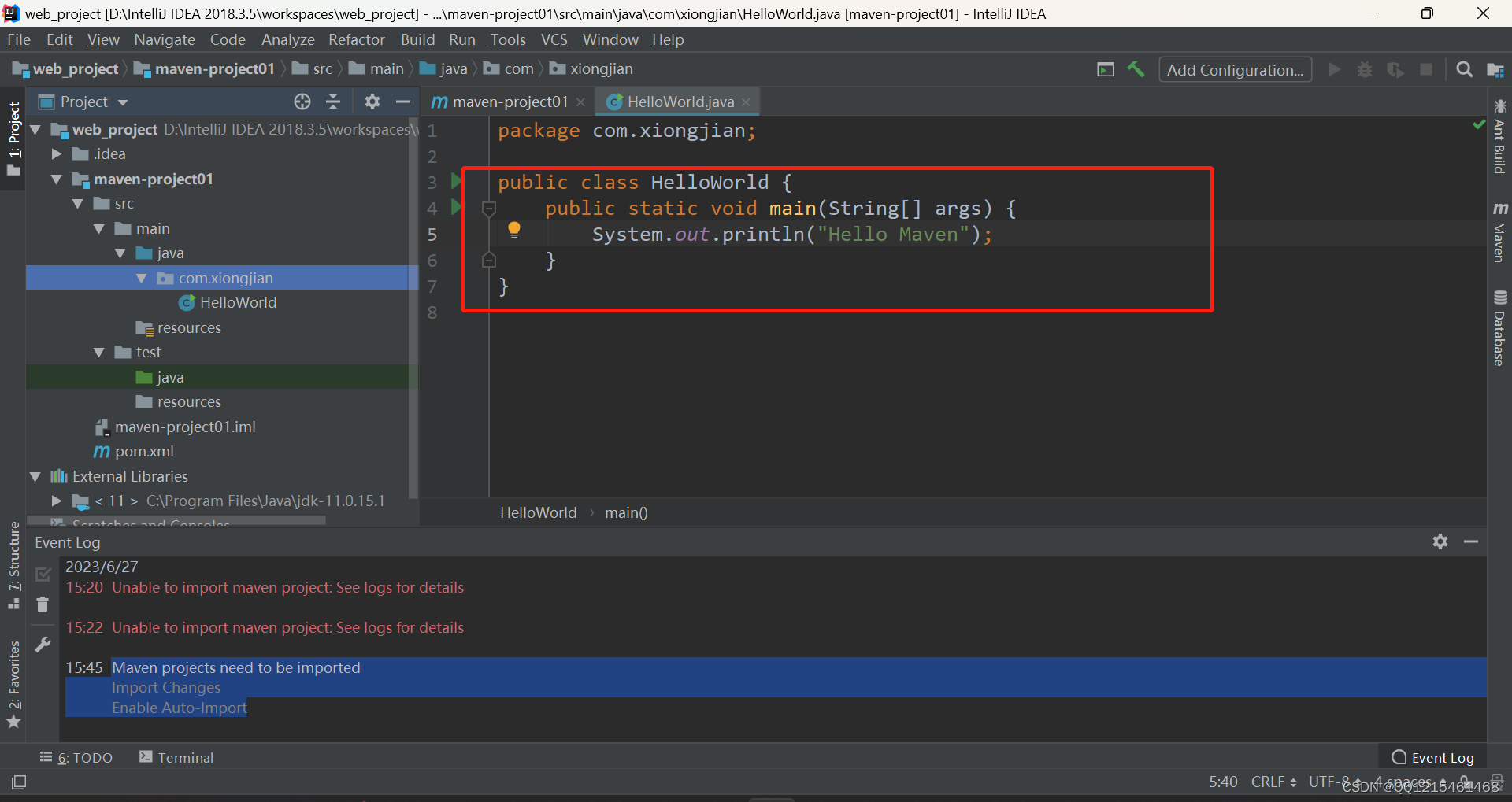Click the CRLF line separator selector
This screenshot has height=802, width=1512.
(1273, 782)
